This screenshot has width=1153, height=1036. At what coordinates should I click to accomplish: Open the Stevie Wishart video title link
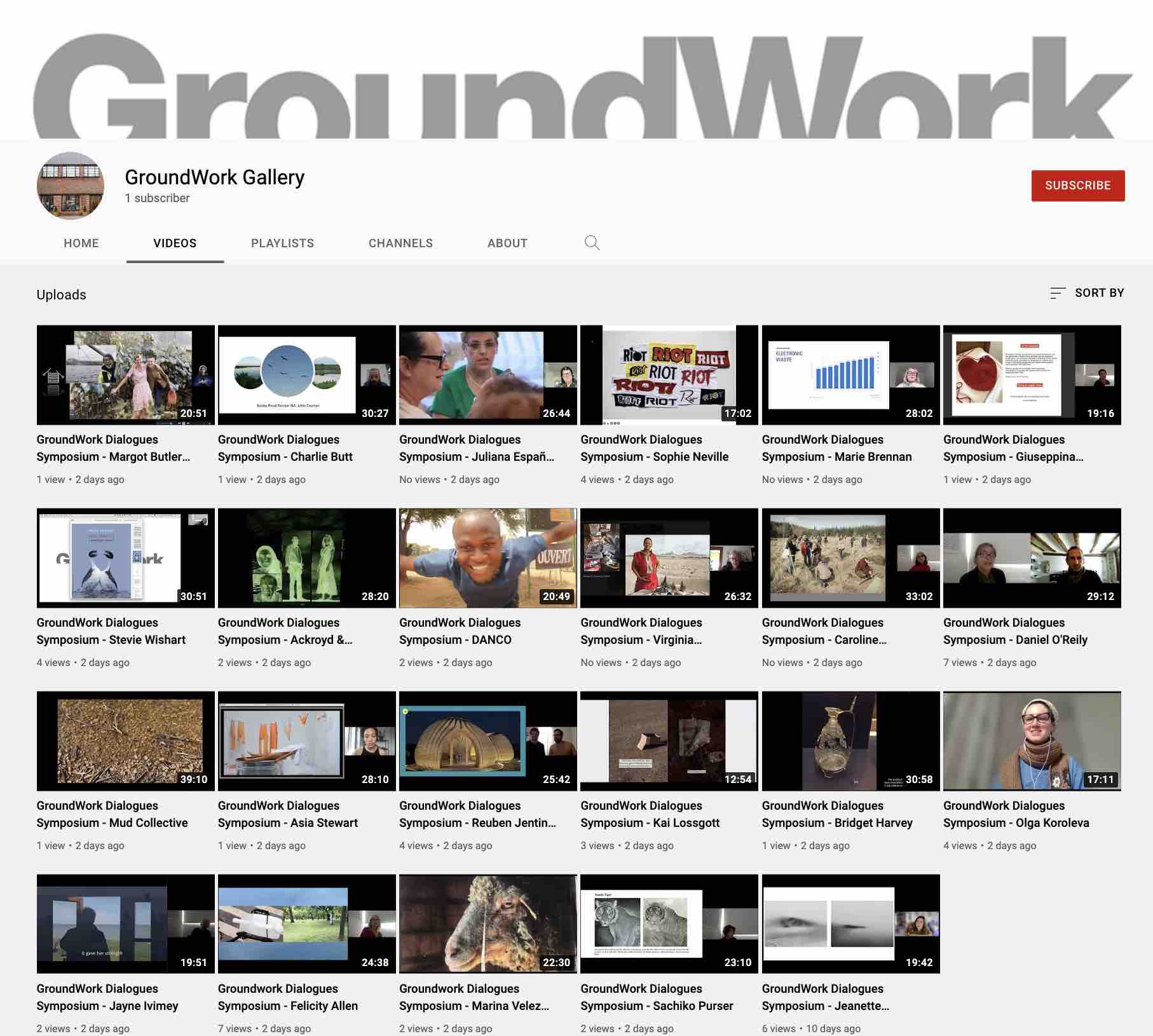pos(111,631)
